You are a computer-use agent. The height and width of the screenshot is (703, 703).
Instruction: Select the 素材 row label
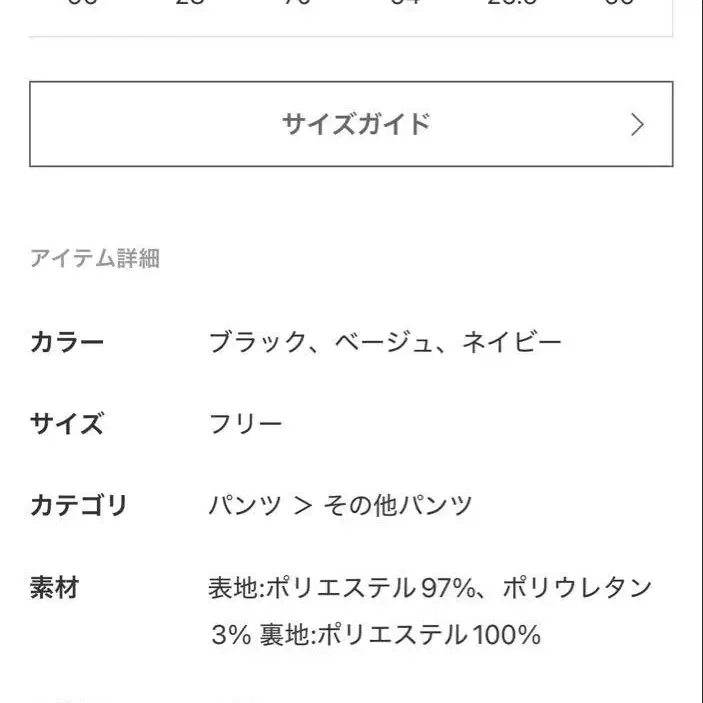click(54, 587)
